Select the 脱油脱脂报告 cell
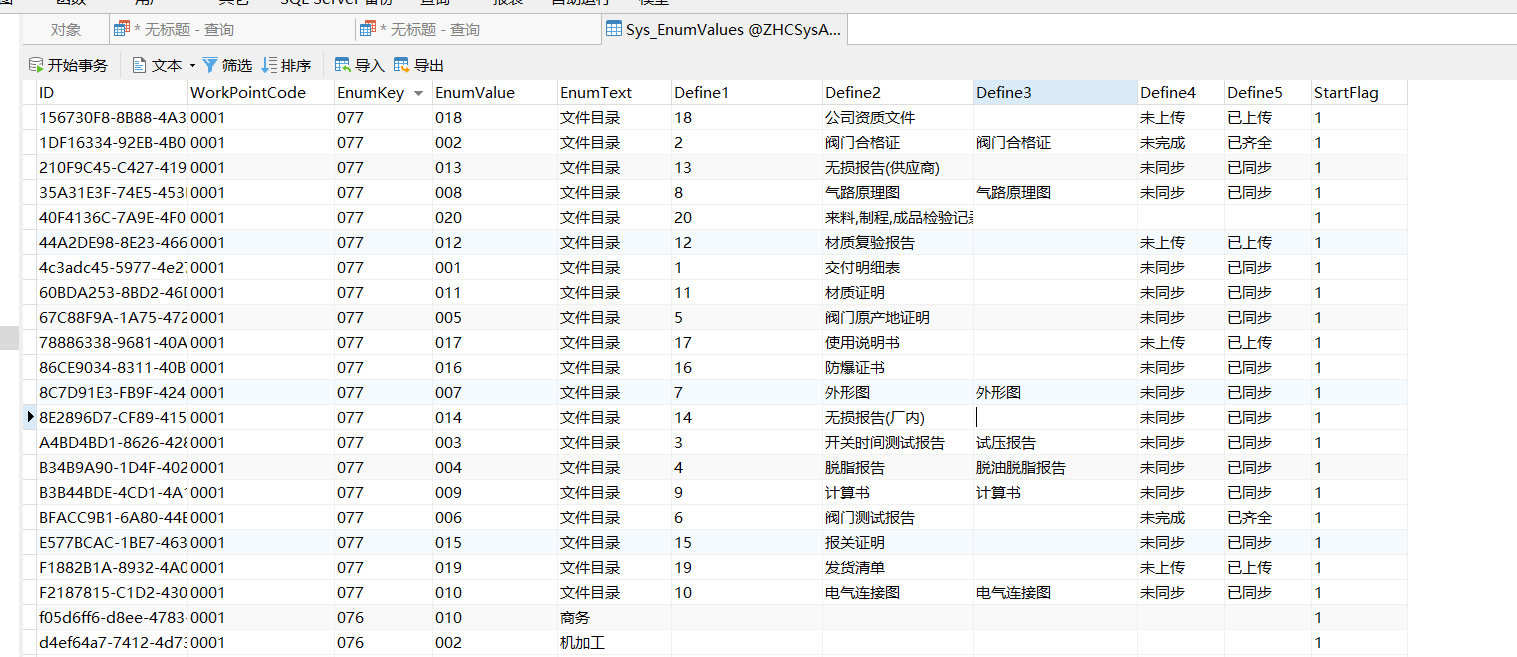This screenshot has height=657, width=1517. (x=1020, y=468)
